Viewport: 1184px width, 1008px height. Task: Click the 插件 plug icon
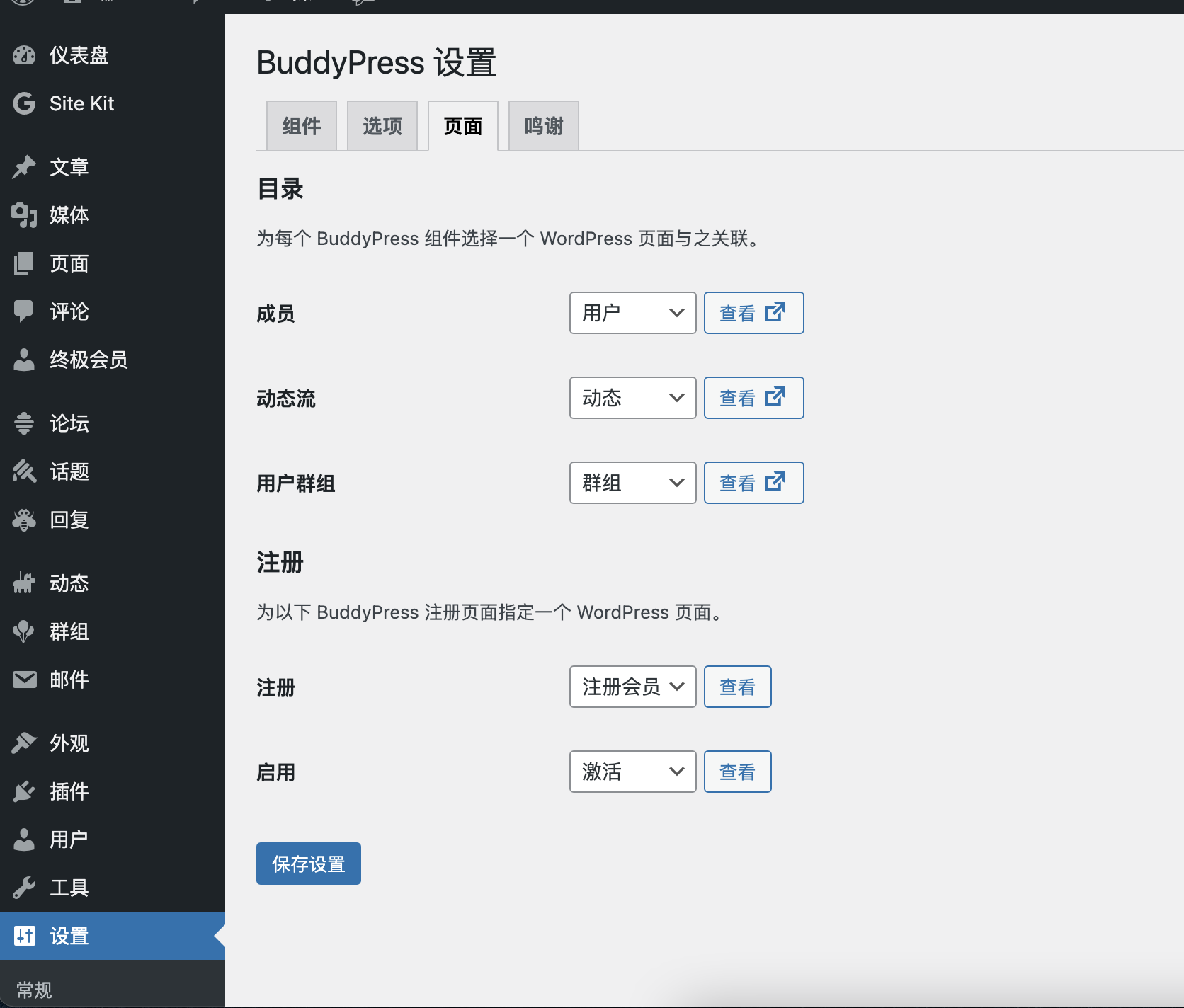click(x=24, y=791)
